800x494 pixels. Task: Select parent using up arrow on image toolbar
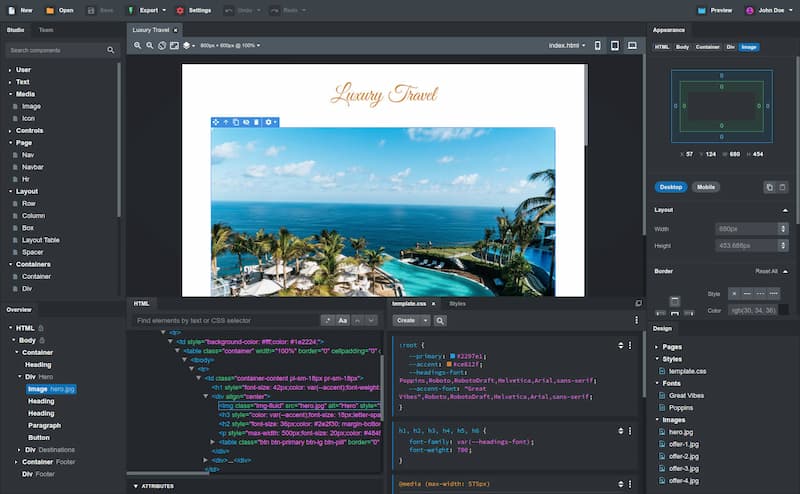pyautogui.click(x=226, y=122)
